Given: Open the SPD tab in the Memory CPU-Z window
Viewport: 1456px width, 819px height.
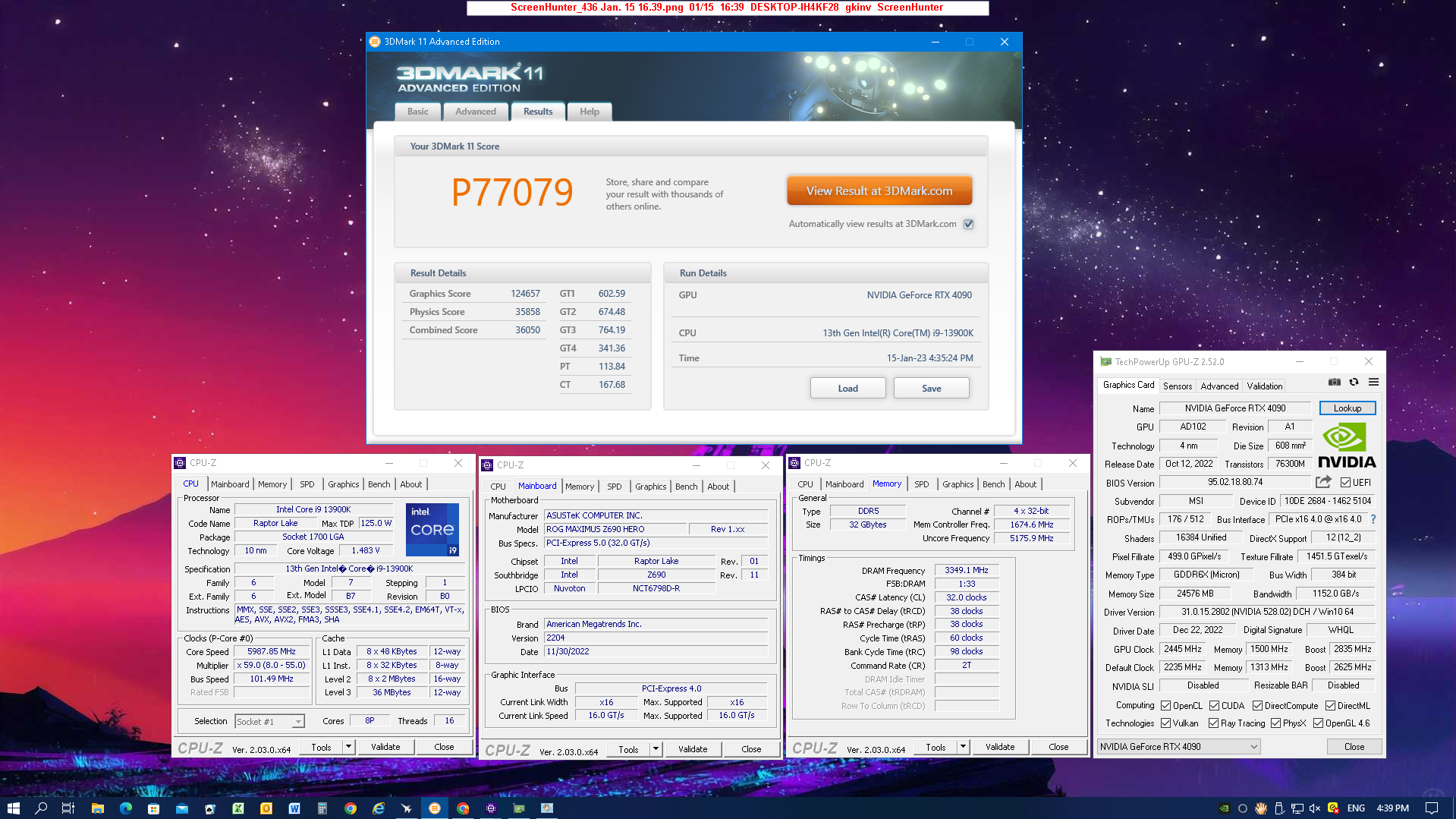Looking at the screenshot, I should (x=921, y=484).
